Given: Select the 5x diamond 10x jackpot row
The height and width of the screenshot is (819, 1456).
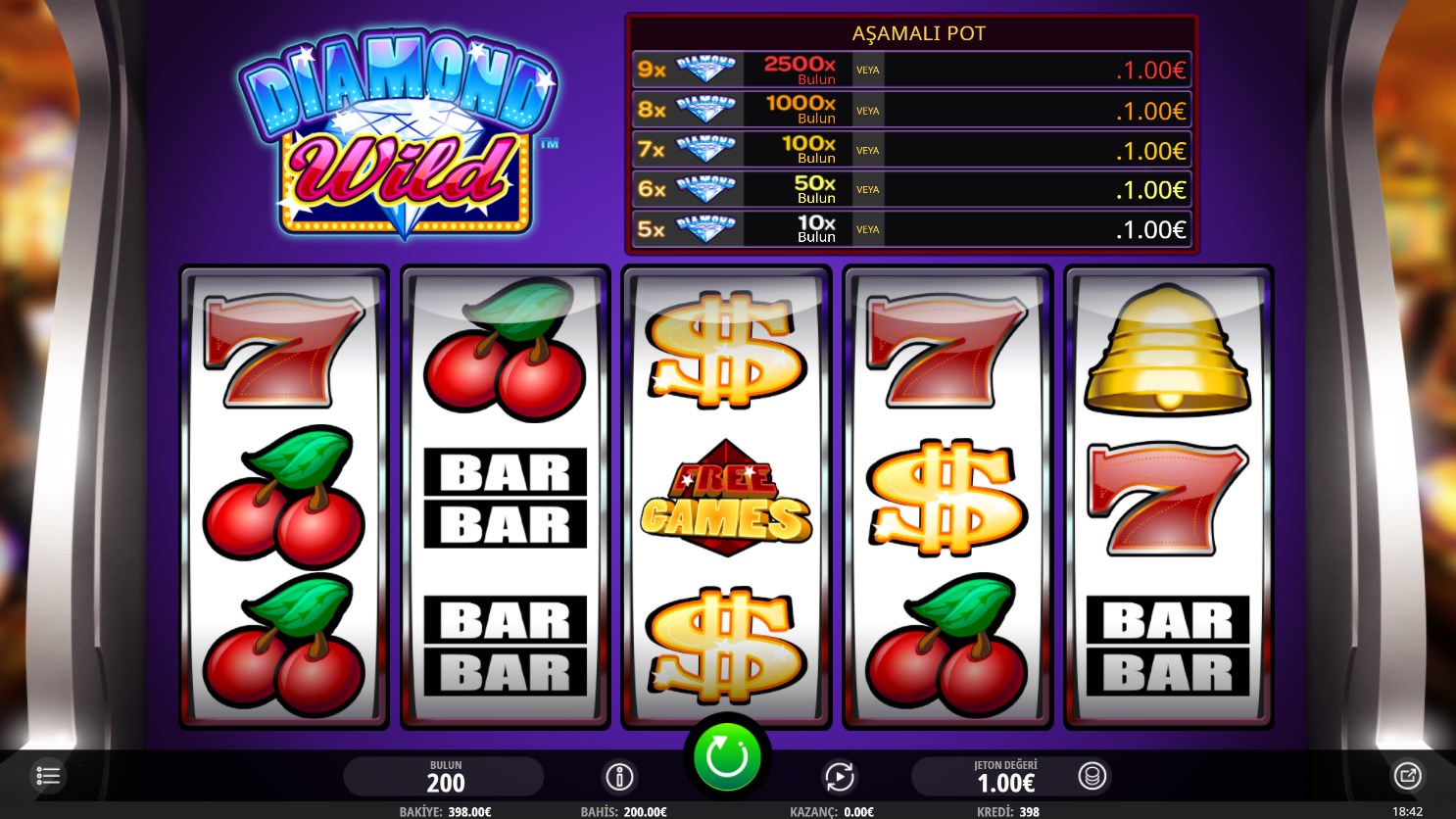Looking at the screenshot, I should 911,229.
